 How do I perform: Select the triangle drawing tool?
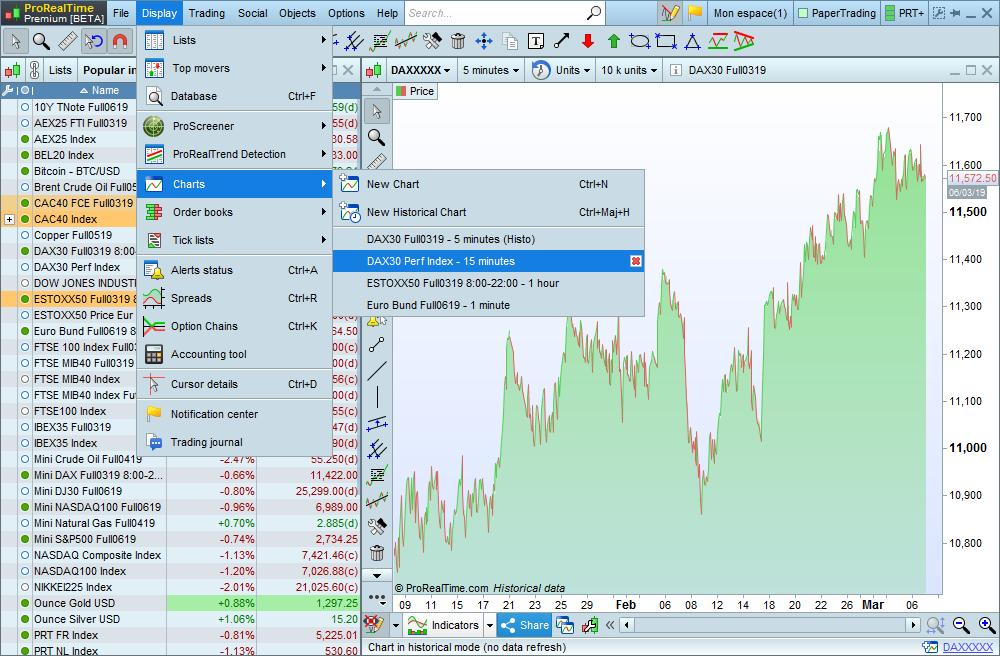click(x=692, y=41)
